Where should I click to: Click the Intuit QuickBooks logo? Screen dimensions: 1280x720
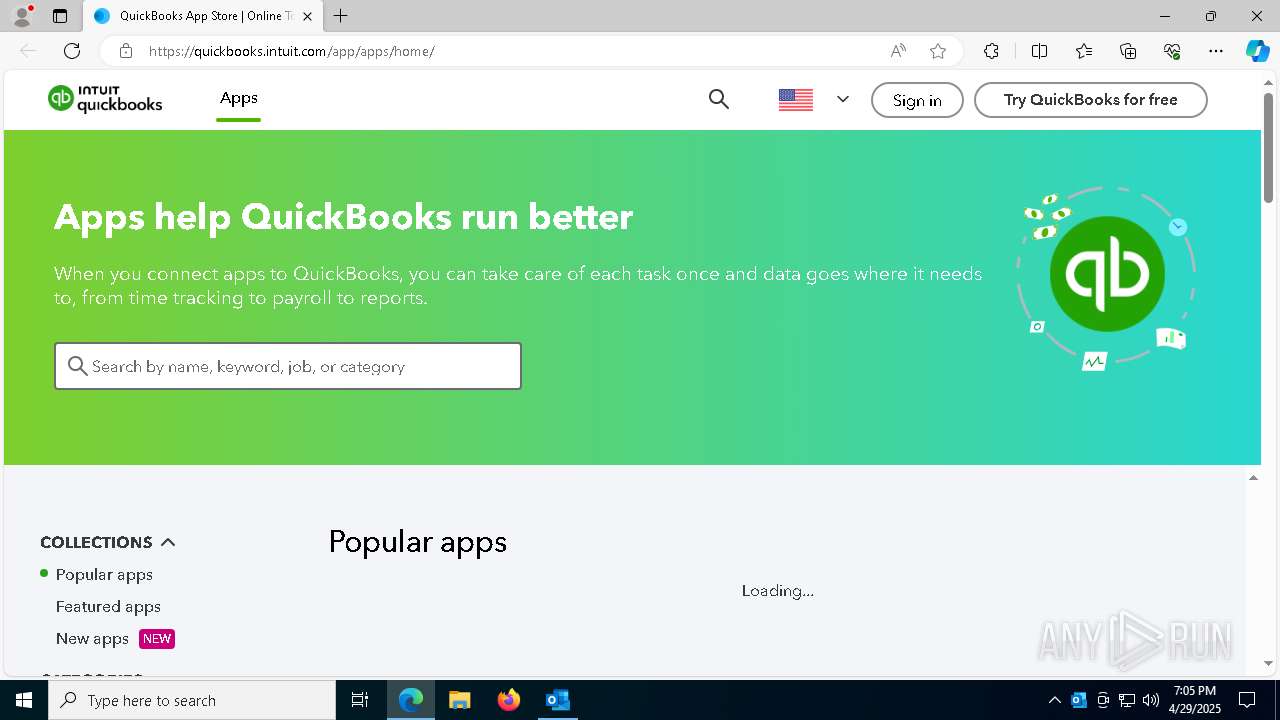coord(105,98)
